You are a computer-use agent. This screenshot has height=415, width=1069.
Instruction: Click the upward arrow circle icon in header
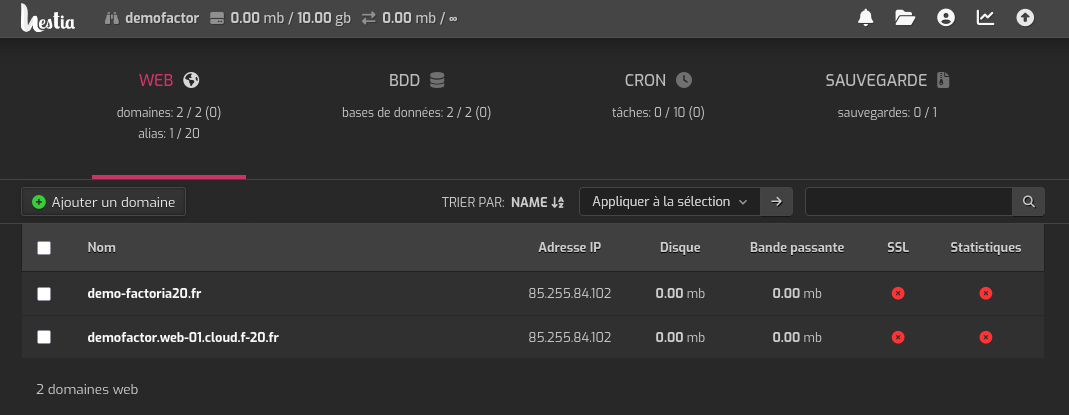tap(1025, 18)
